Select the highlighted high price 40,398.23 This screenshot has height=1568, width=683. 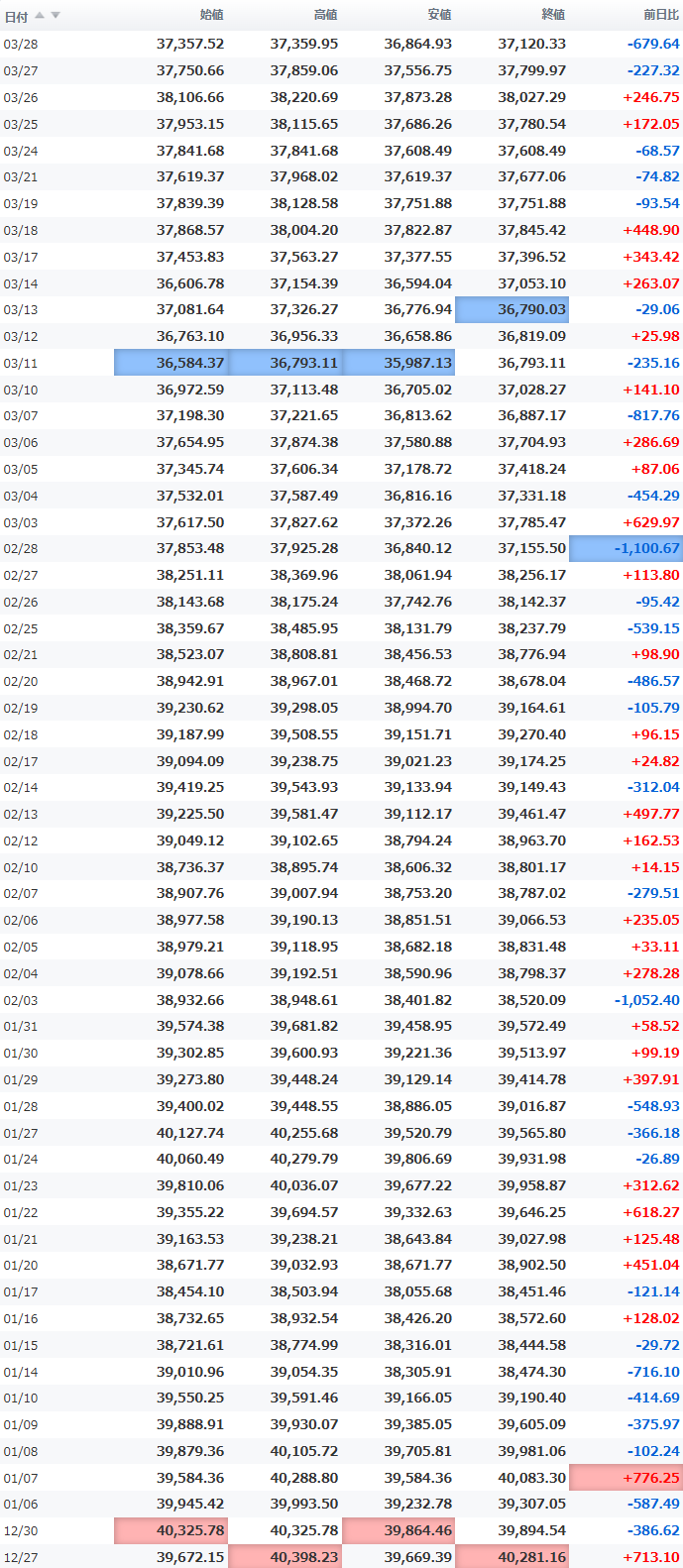[x=285, y=1557]
